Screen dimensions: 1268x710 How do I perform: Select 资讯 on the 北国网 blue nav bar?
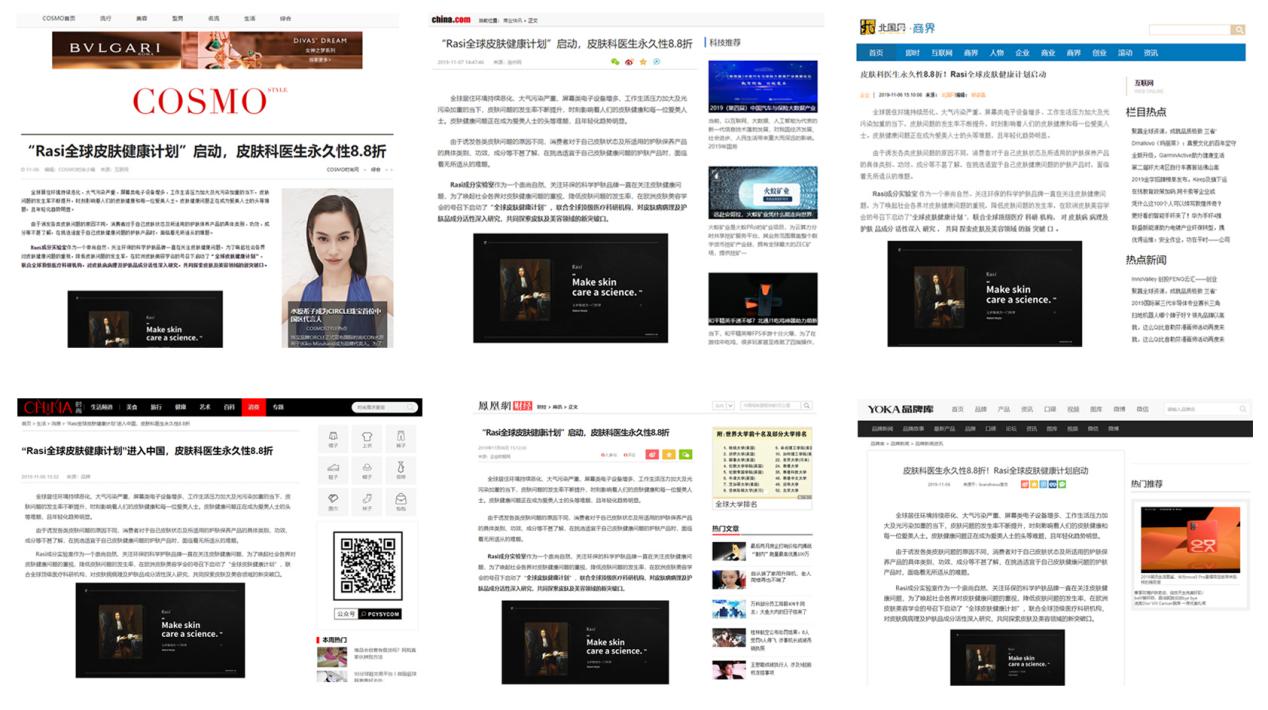click(1151, 53)
